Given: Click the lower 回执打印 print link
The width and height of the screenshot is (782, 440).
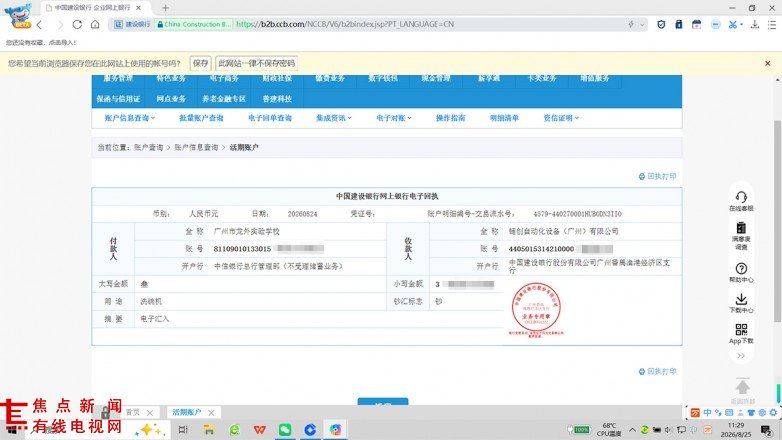Looking at the screenshot, I should [657, 372].
